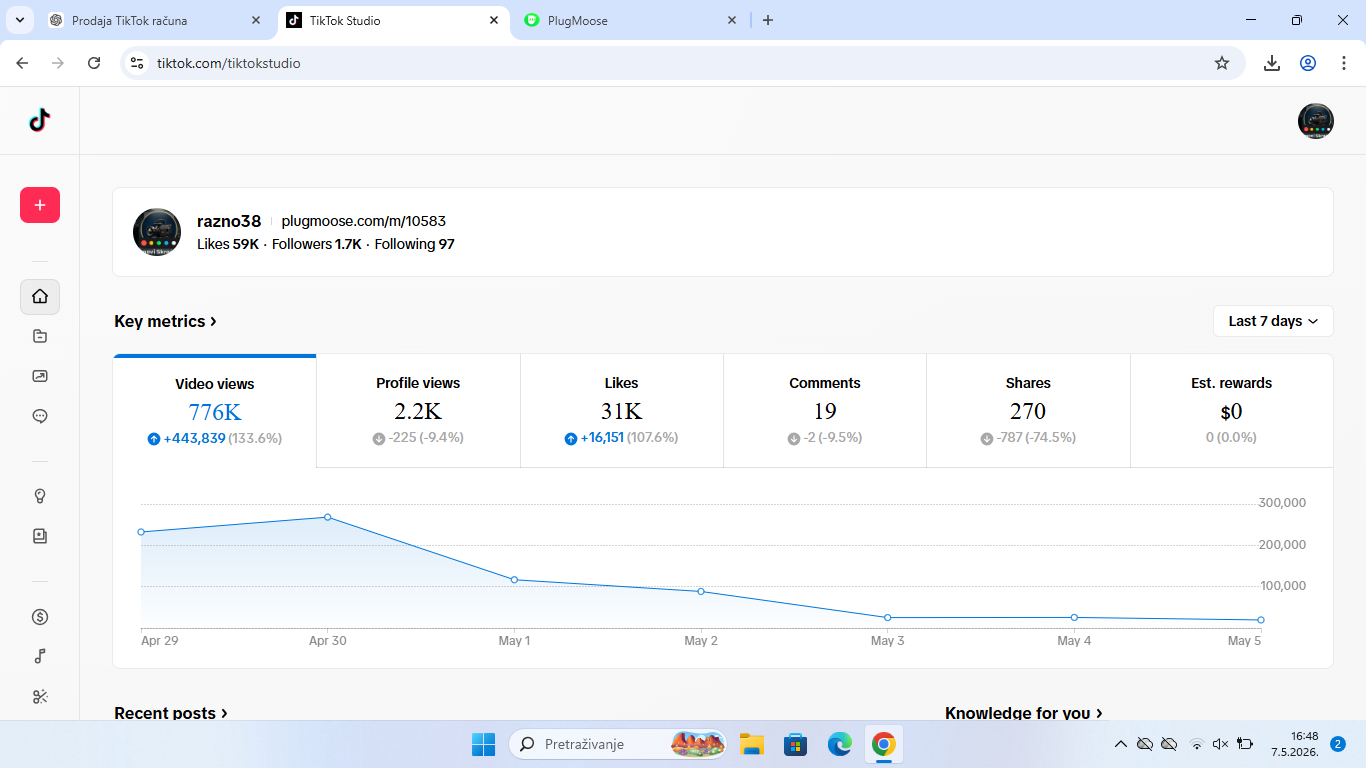Click the Likes 59K profile stat
Viewport: 1366px width, 768px height.
coord(228,244)
